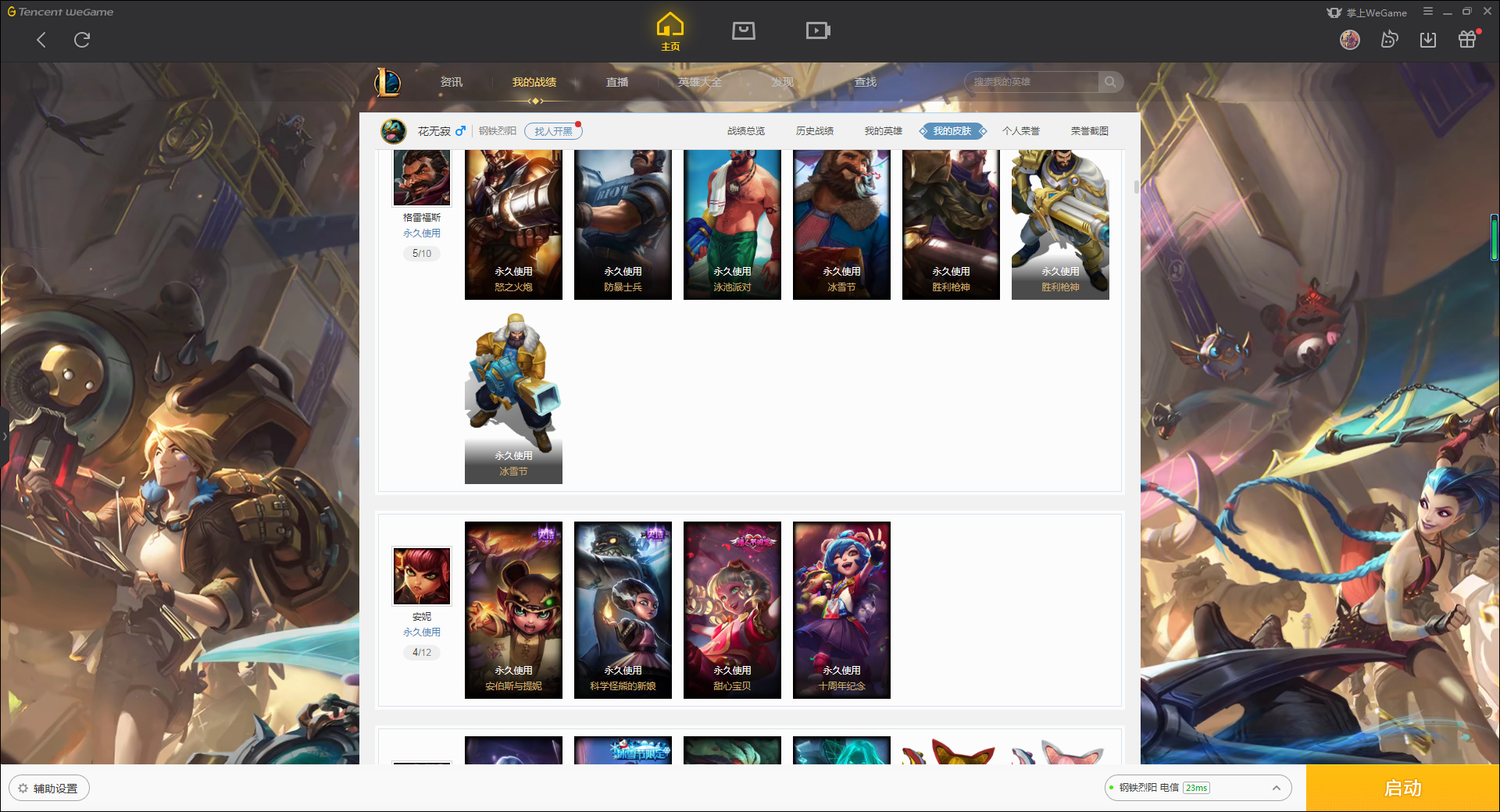
Task: Expand the left sidebar arrow handle
Action: [4, 436]
